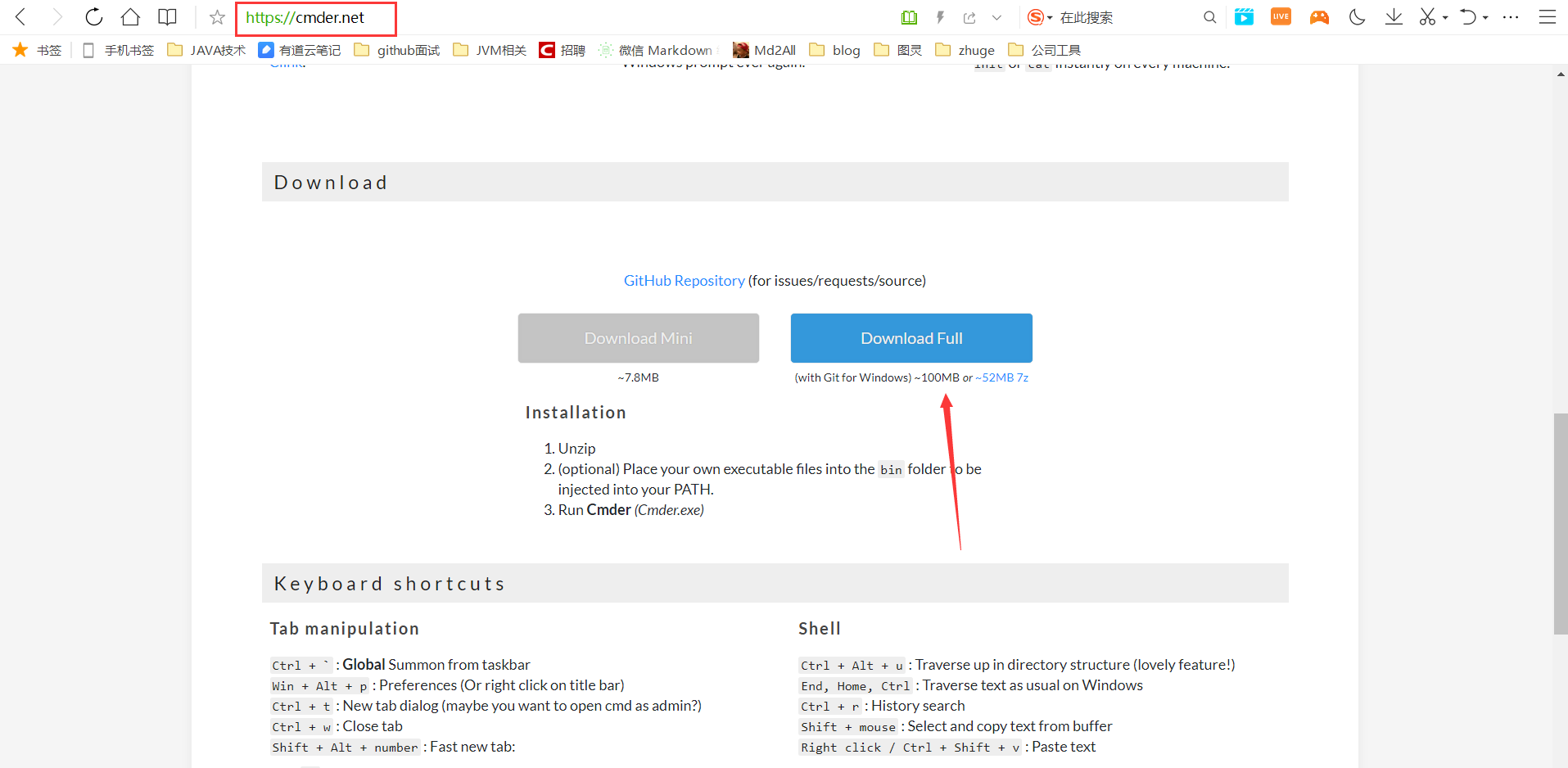Screen dimensions: 1568x768
Task: Expand the undo closed tab dropdown arrow
Action: pos(1485,18)
